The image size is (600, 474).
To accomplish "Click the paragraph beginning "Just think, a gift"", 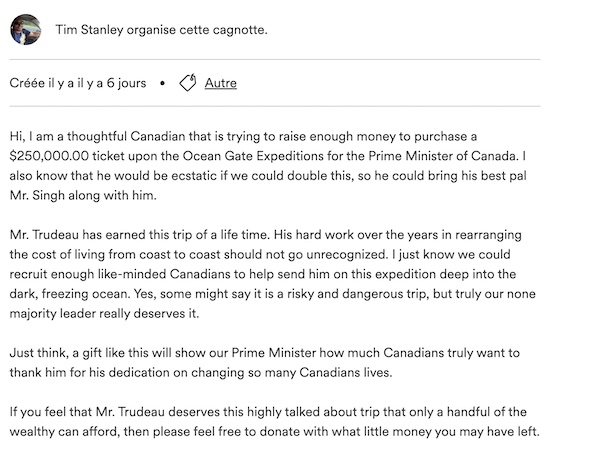I will (x=264, y=362).
